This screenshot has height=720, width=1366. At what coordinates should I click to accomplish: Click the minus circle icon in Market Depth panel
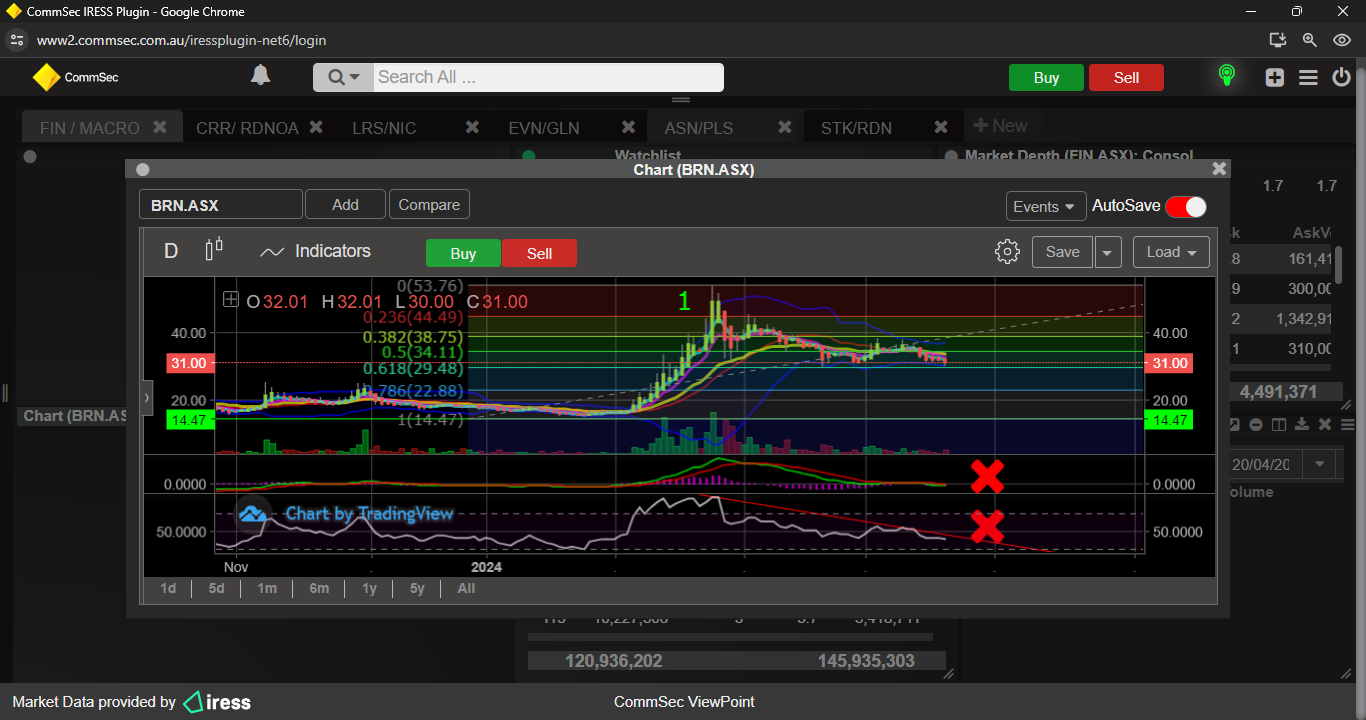(1256, 425)
